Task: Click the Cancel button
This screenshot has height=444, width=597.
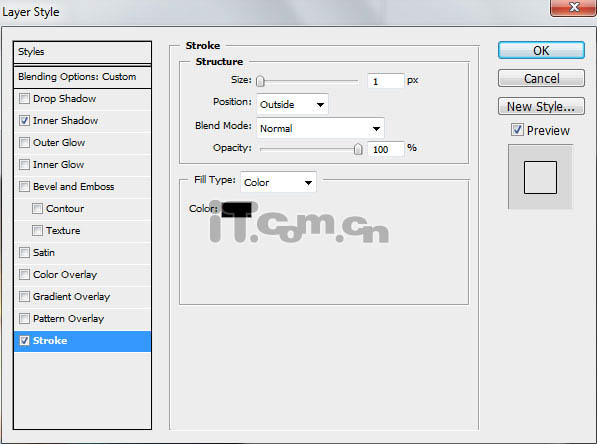Action: (x=541, y=78)
